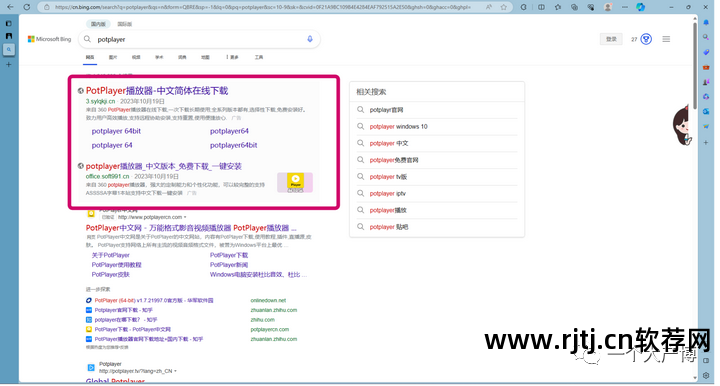Open sidebar settings gear icon at bottom

[x=706, y=375]
